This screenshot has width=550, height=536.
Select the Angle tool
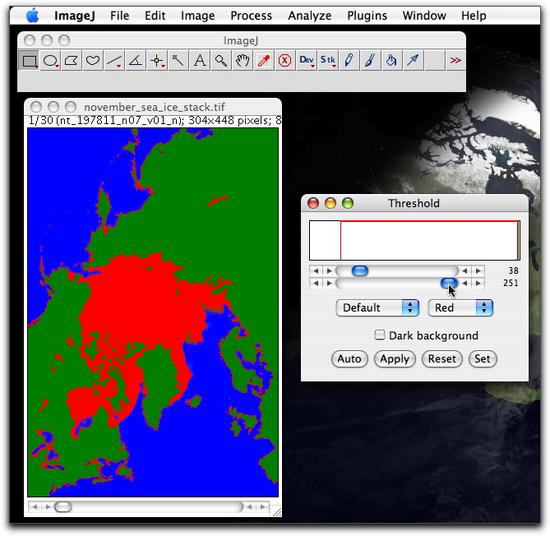[136, 61]
